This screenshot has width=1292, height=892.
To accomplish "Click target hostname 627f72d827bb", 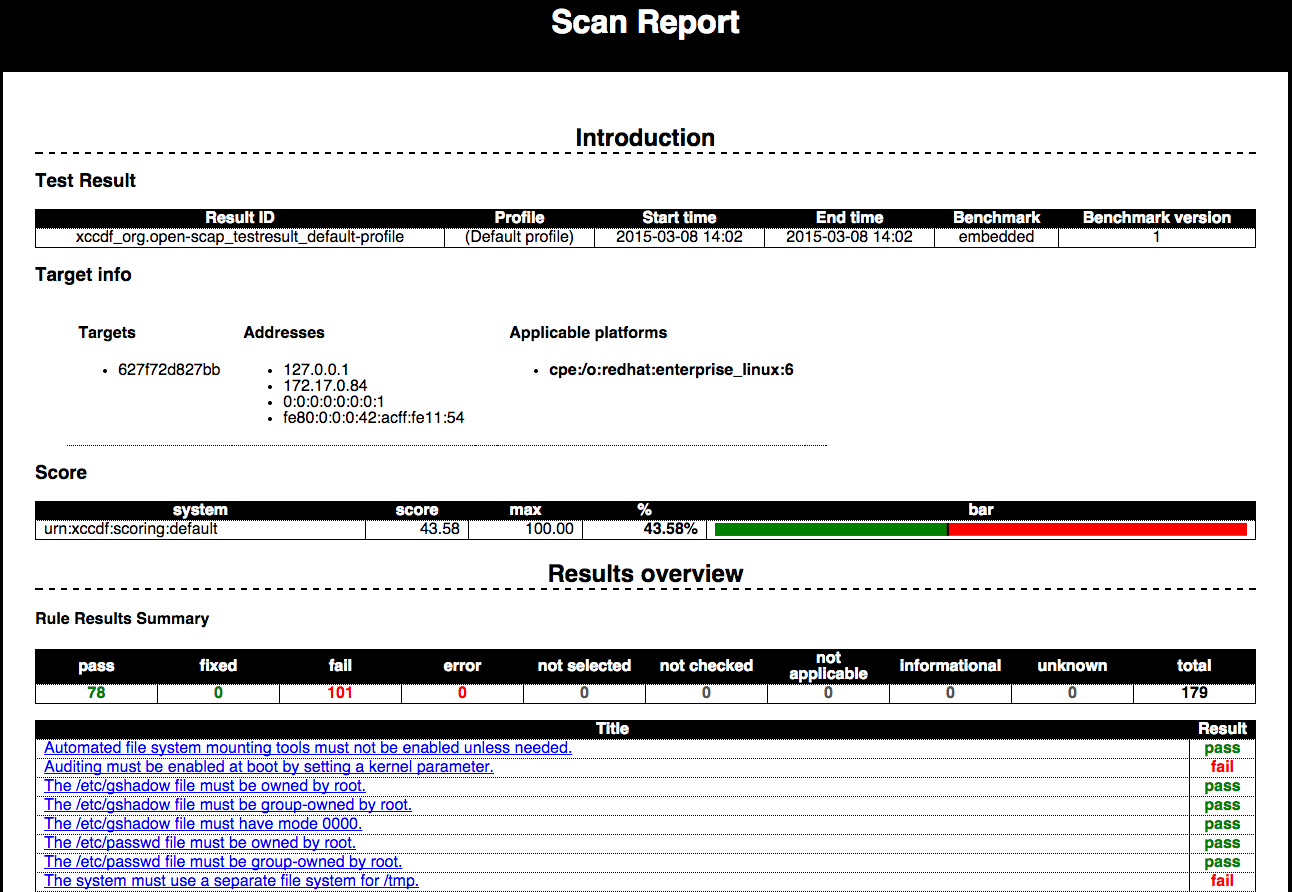I will (x=169, y=369).
